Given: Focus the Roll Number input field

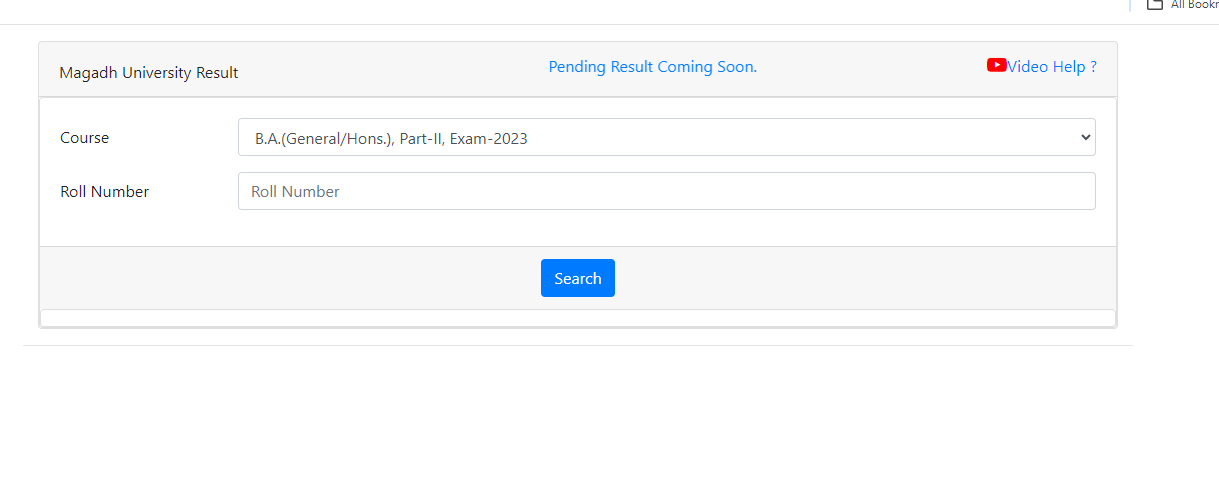Looking at the screenshot, I should point(666,191).
